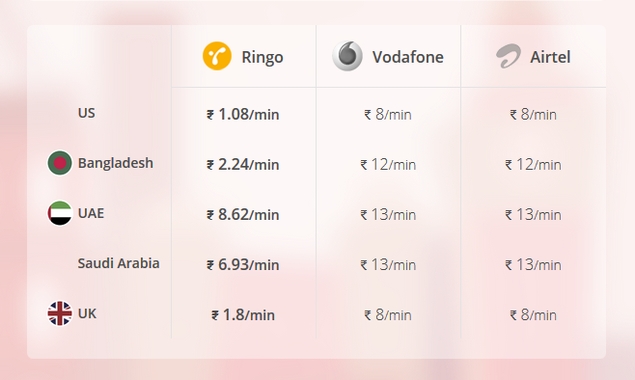Image resolution: width=635 pixels, height=380 pixels.
Task: Click the UAE country label
Action: [x=91, y=213]
